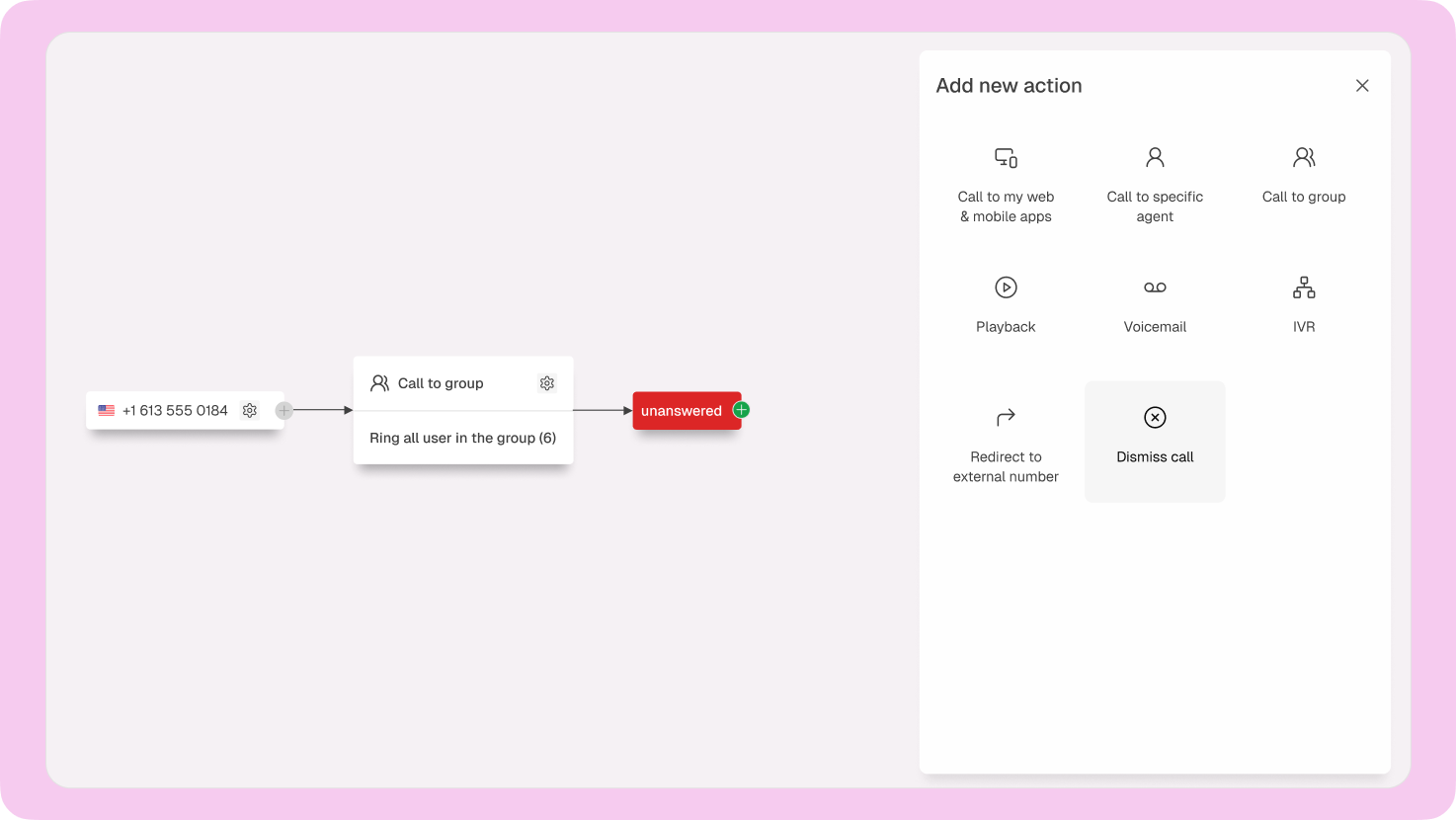
Task: Click the Call to group node title
Action: (441, 383)
